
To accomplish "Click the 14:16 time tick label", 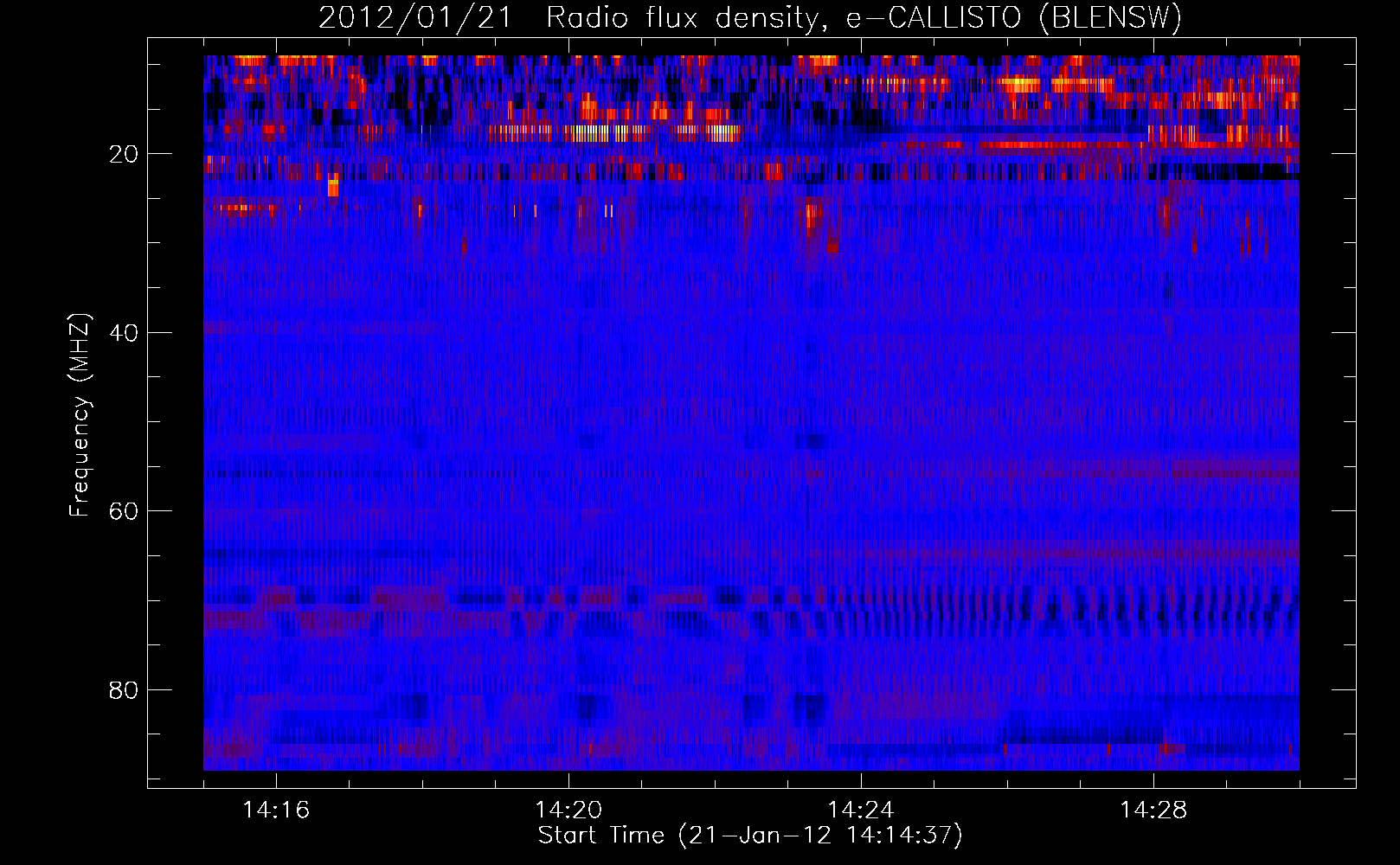I will point(276,811).
